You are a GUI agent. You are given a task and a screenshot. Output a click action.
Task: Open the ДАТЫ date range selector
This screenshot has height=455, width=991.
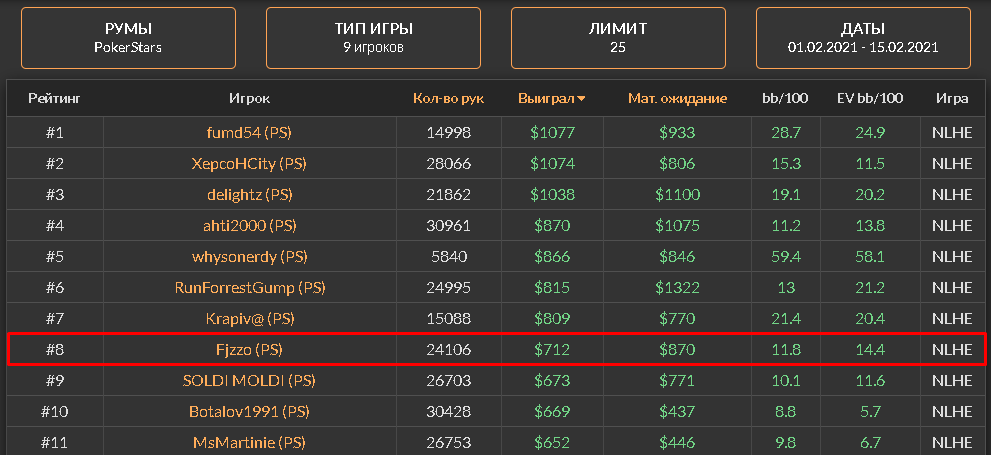(863, 38)
